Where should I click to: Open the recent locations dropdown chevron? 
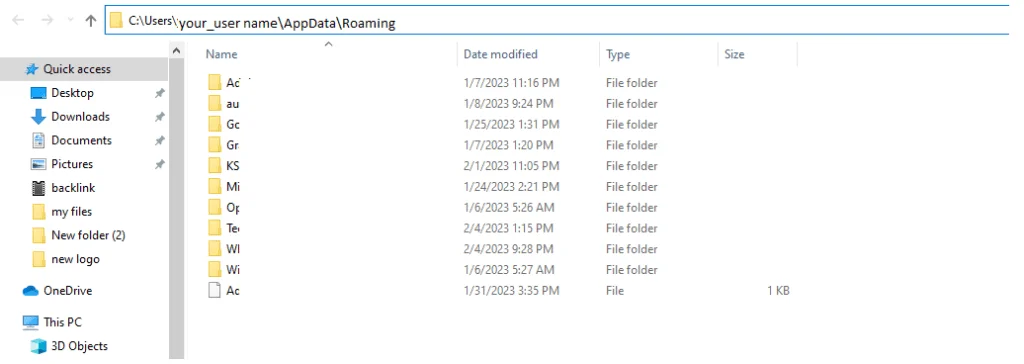pos(71,20)
